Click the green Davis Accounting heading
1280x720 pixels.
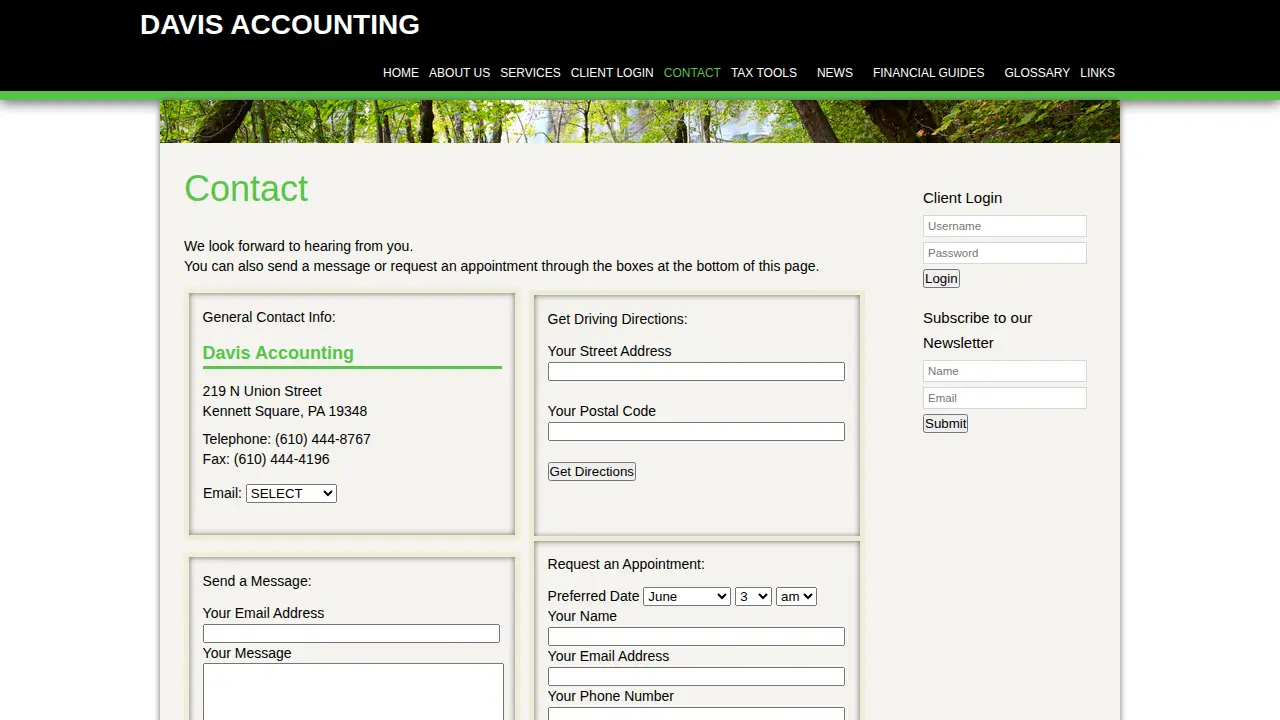click(x=278, y=353)
